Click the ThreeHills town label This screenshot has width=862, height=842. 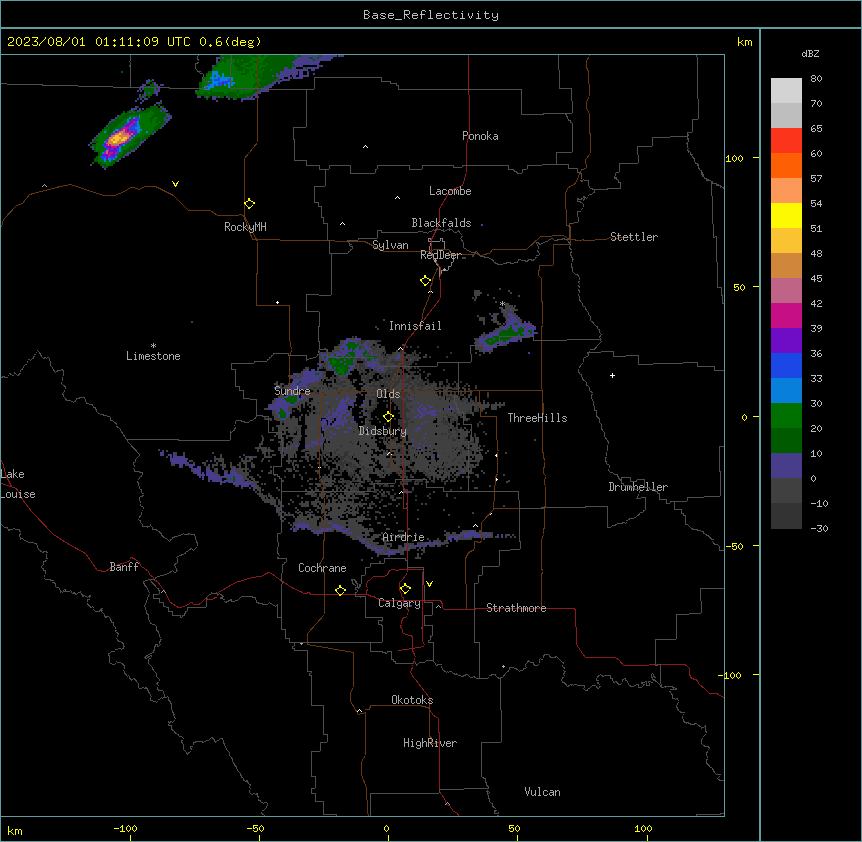coord(537,418)
